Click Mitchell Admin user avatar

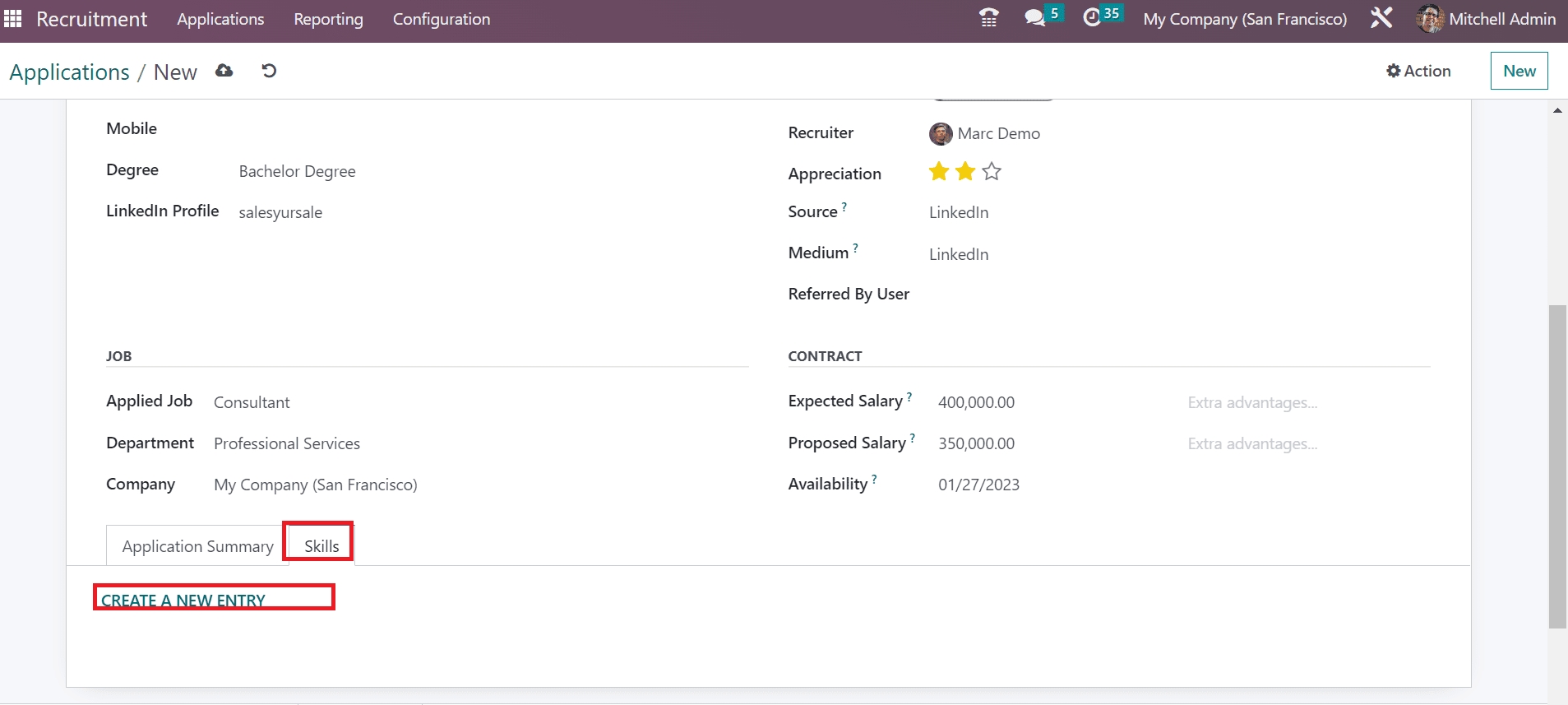[1430, 19]
